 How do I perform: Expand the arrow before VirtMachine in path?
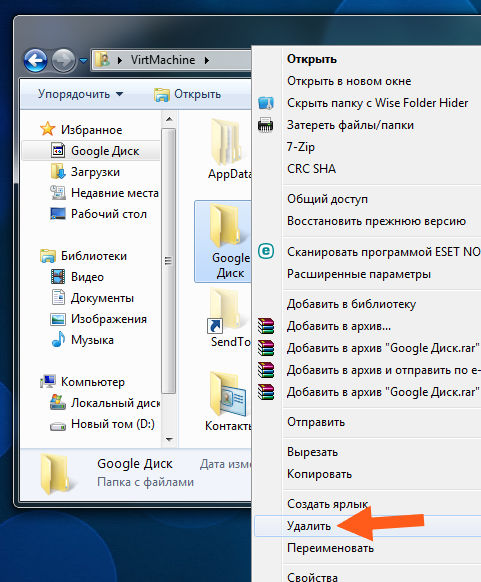point(120,60)
